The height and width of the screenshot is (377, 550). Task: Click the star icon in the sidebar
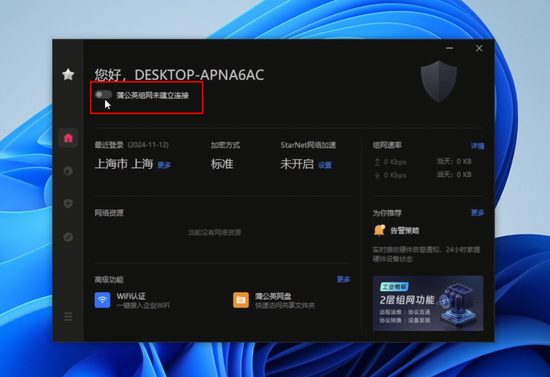[x=68, y=74]
